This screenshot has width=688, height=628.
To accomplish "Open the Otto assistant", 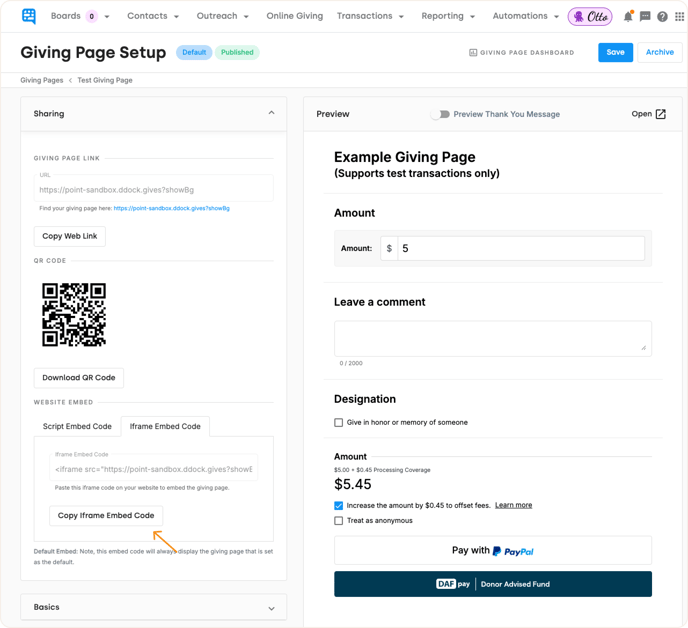I will pyautogui.click(x=590, y=16).
